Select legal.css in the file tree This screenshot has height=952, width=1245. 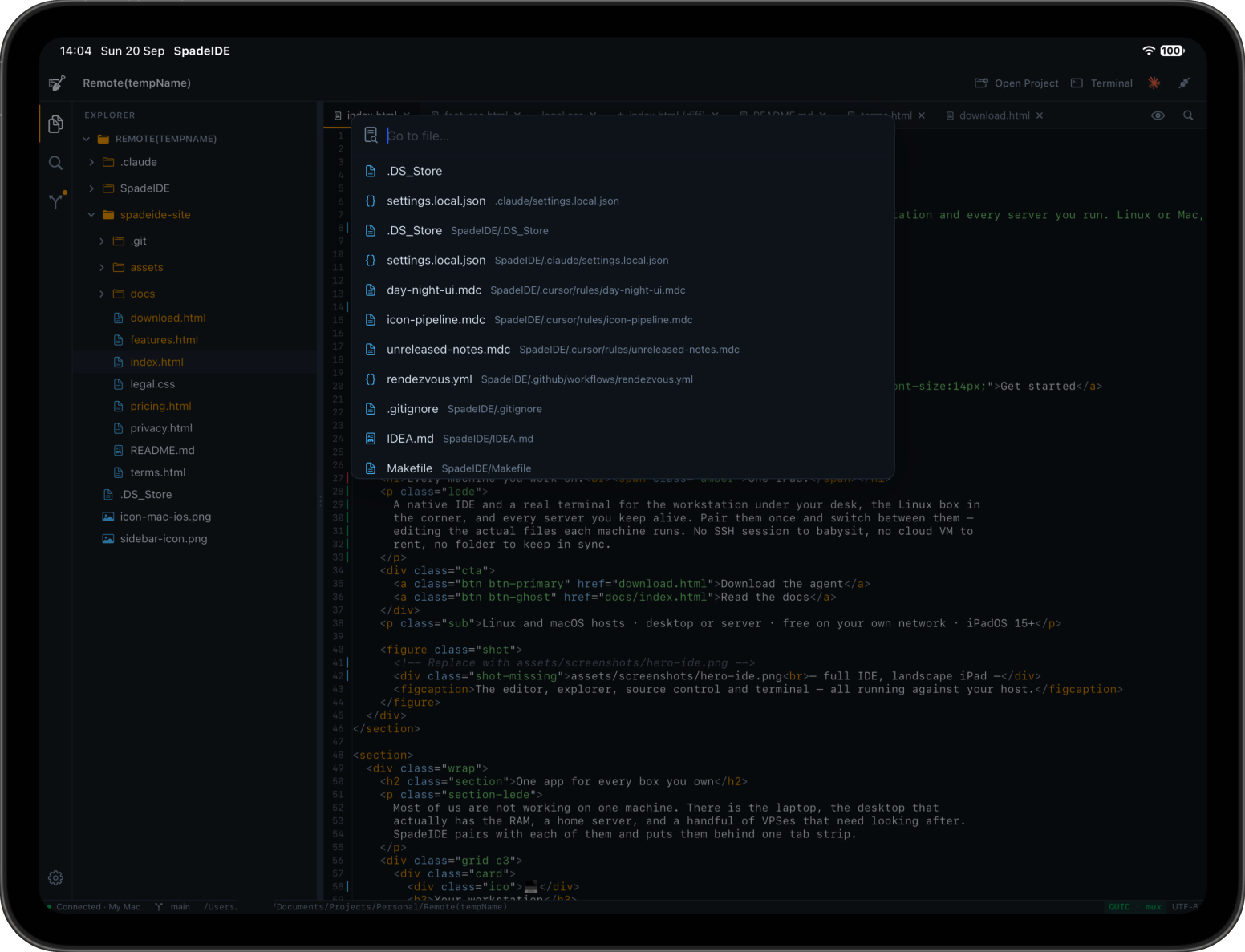click(x=195, y=384)
